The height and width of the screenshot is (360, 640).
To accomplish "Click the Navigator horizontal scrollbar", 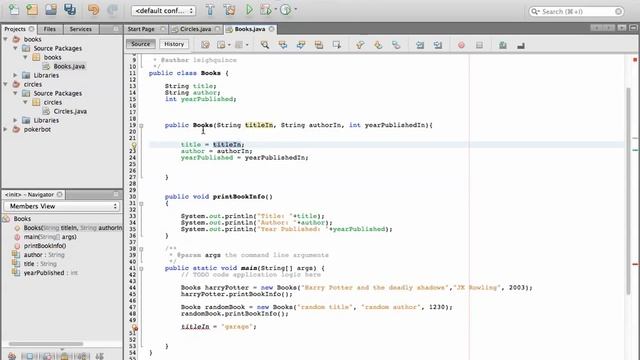I will [46, 344].
